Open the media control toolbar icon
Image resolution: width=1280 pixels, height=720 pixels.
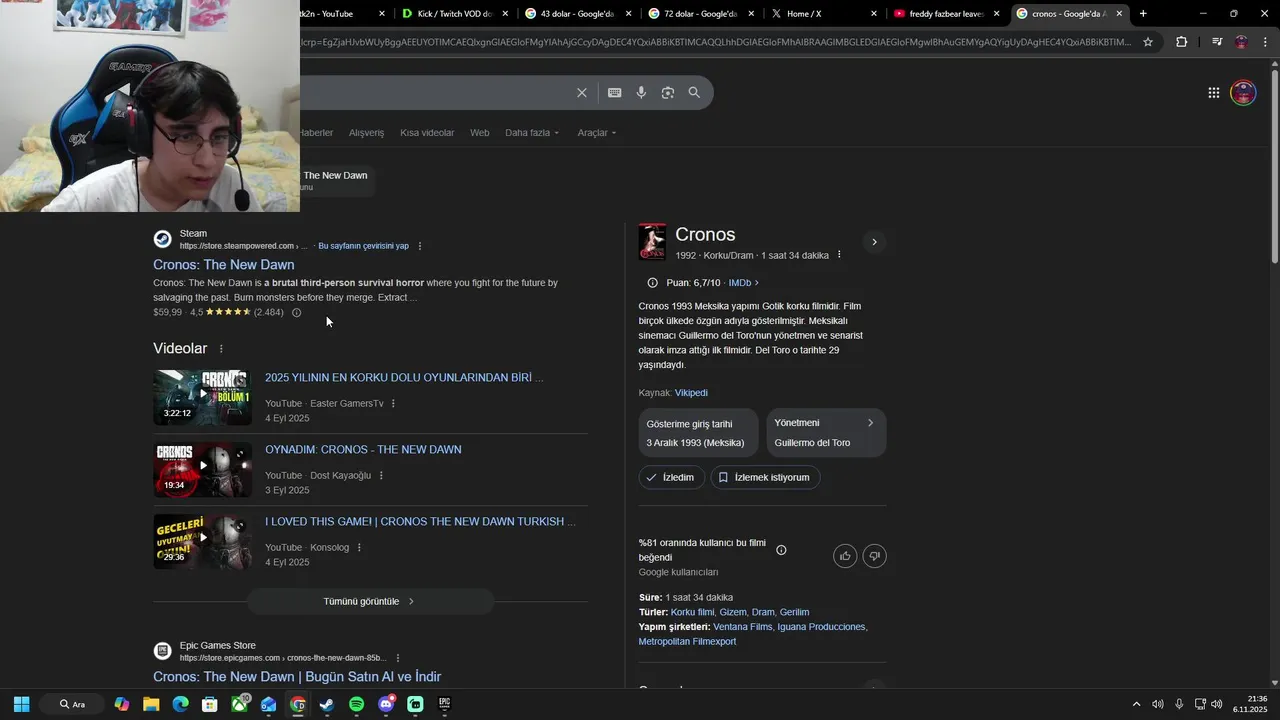[1216, 42]
